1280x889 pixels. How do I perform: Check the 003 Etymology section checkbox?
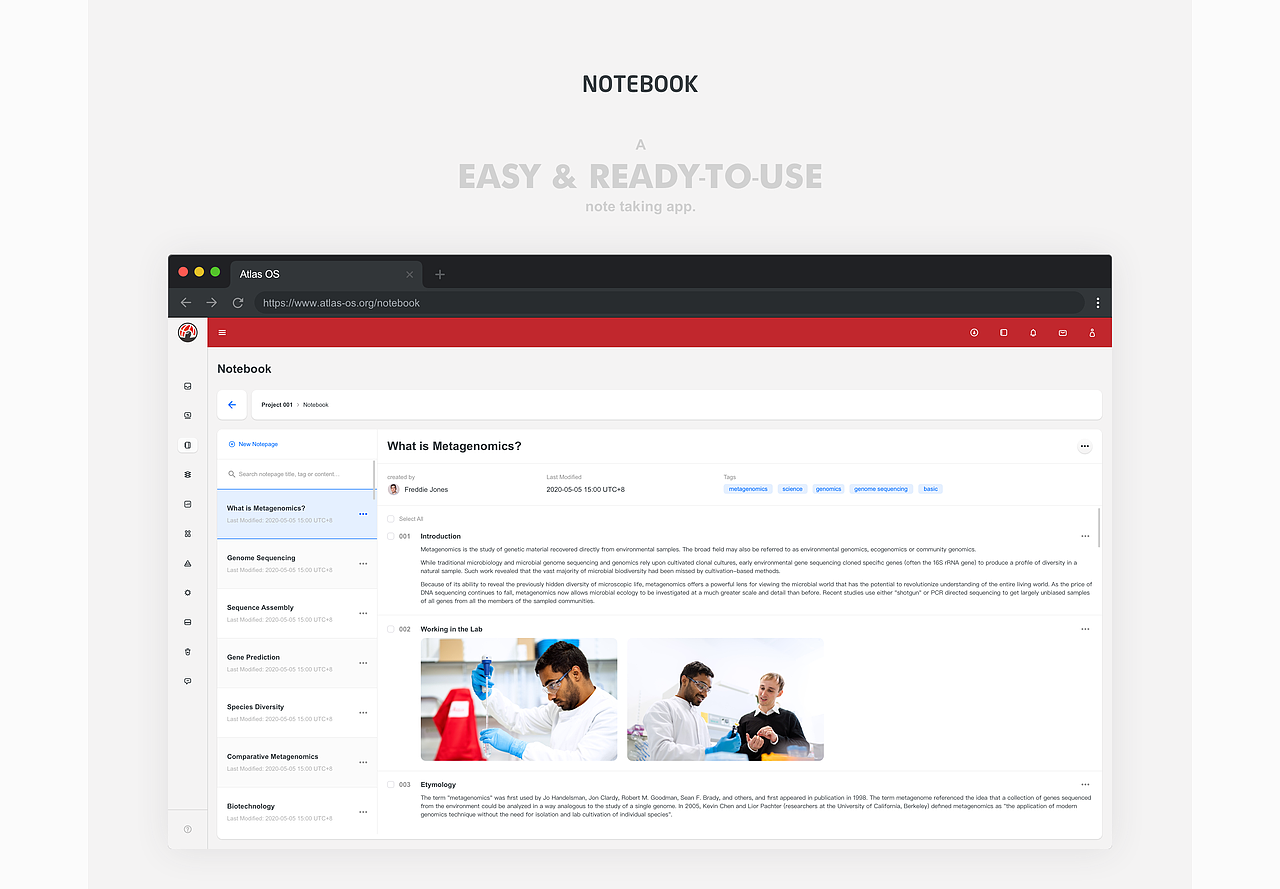[x=391, y=785]
